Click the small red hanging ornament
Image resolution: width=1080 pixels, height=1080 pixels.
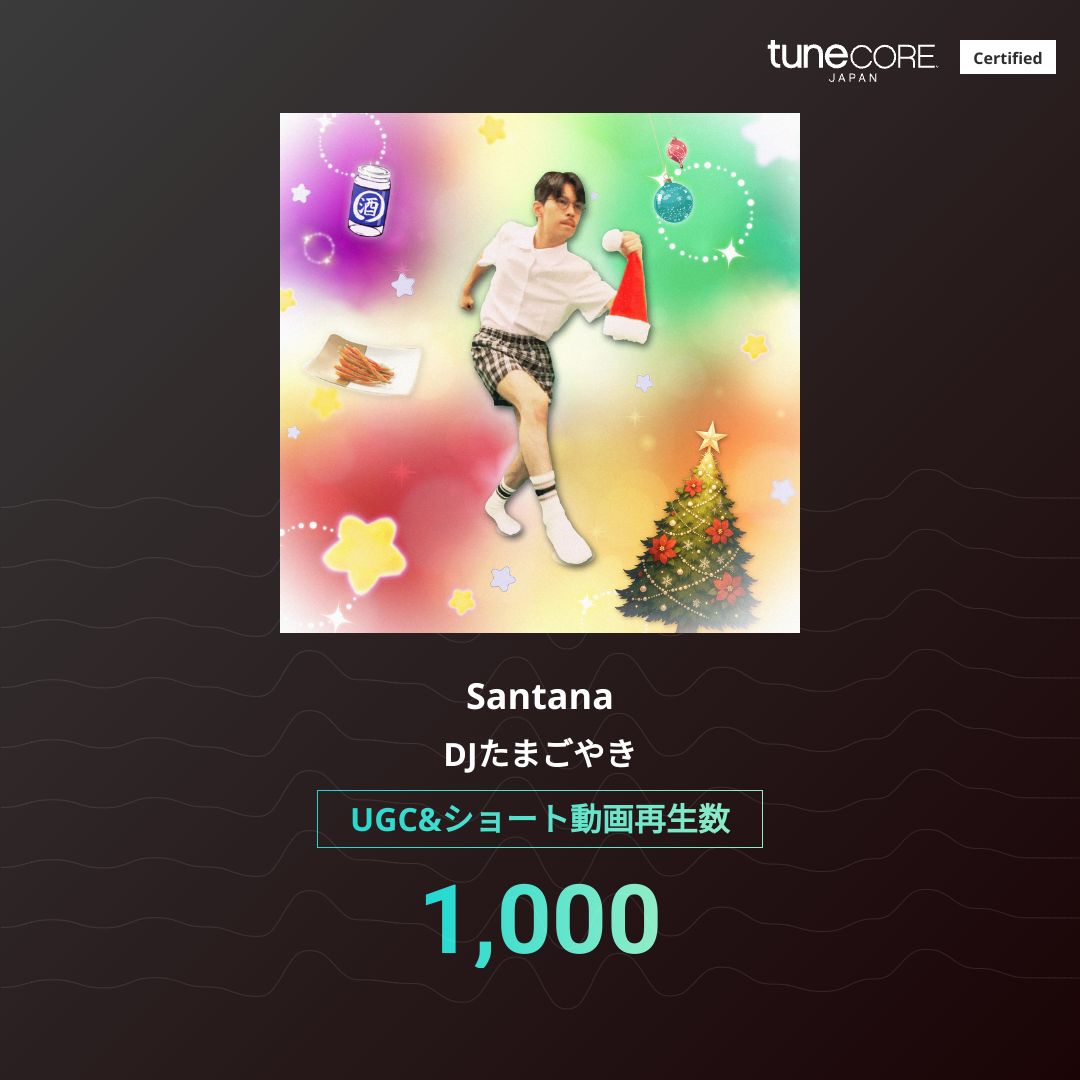(x=676, y=151)
